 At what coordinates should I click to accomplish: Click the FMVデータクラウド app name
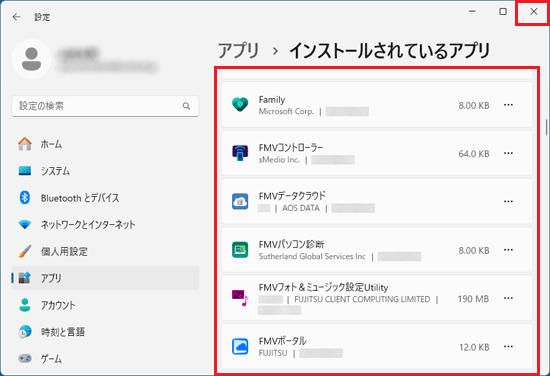coord(292,196)
